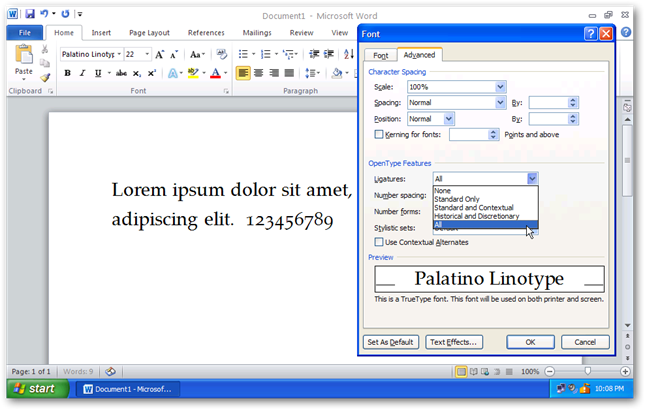Open the Scale dropdown
Image resolution: width=645 pixels, height=410 pixels.
500,87
